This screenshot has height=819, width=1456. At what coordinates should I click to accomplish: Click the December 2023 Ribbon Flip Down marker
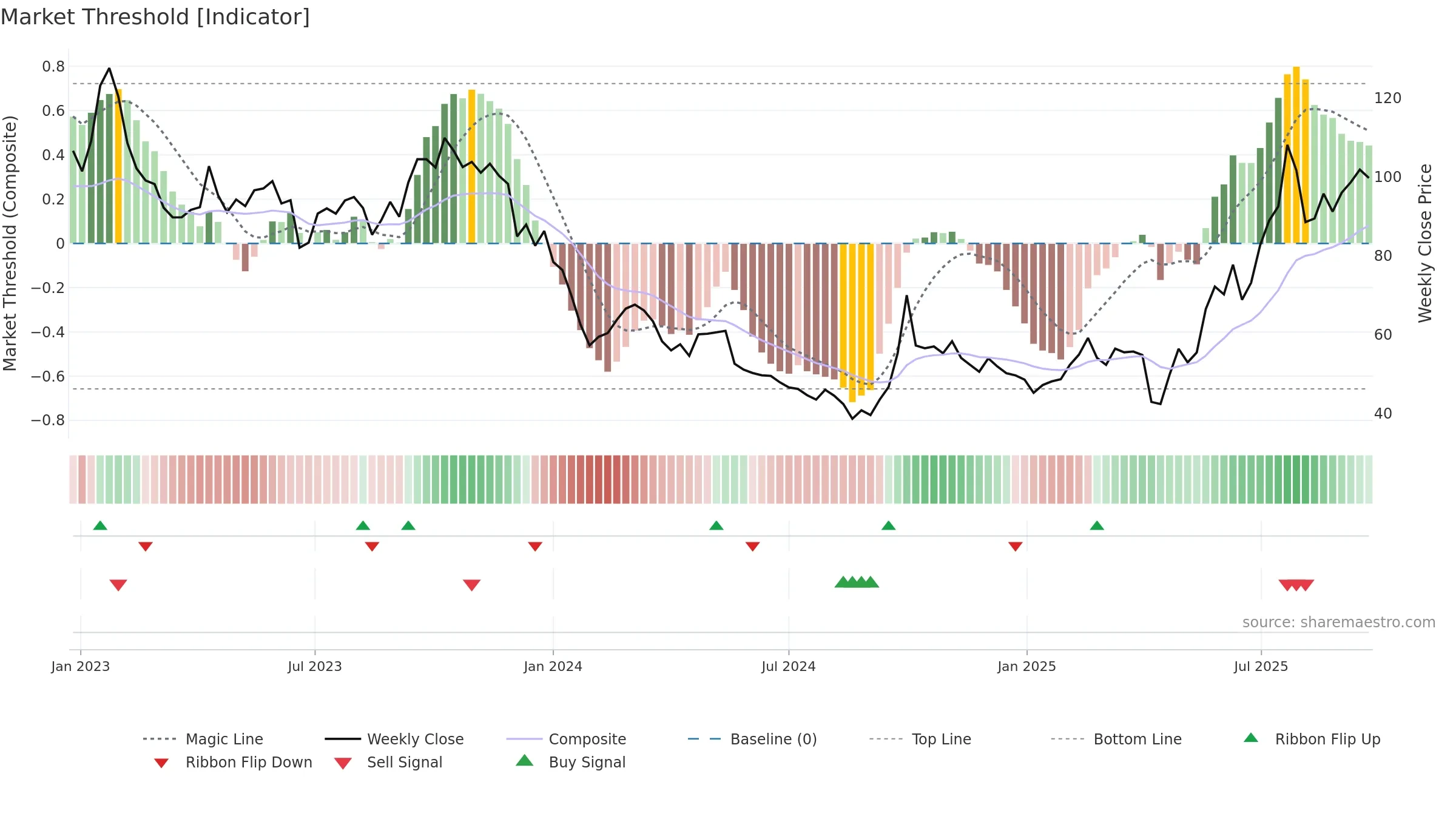[x=535, y=547]
